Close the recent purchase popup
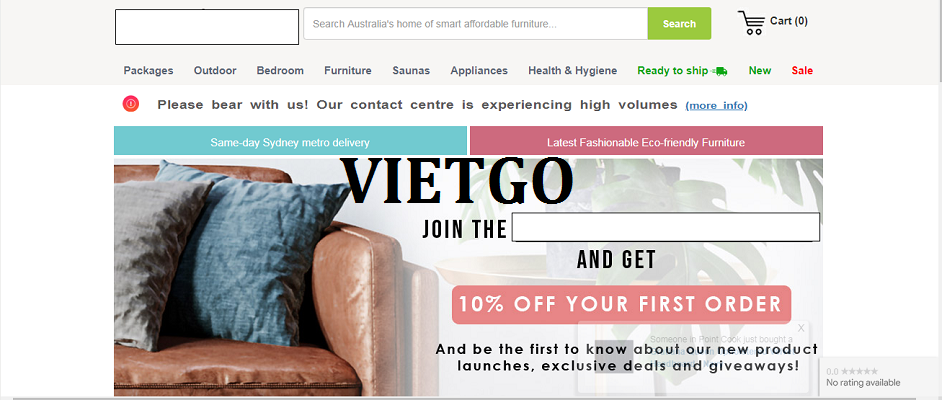 pos(801,328)
